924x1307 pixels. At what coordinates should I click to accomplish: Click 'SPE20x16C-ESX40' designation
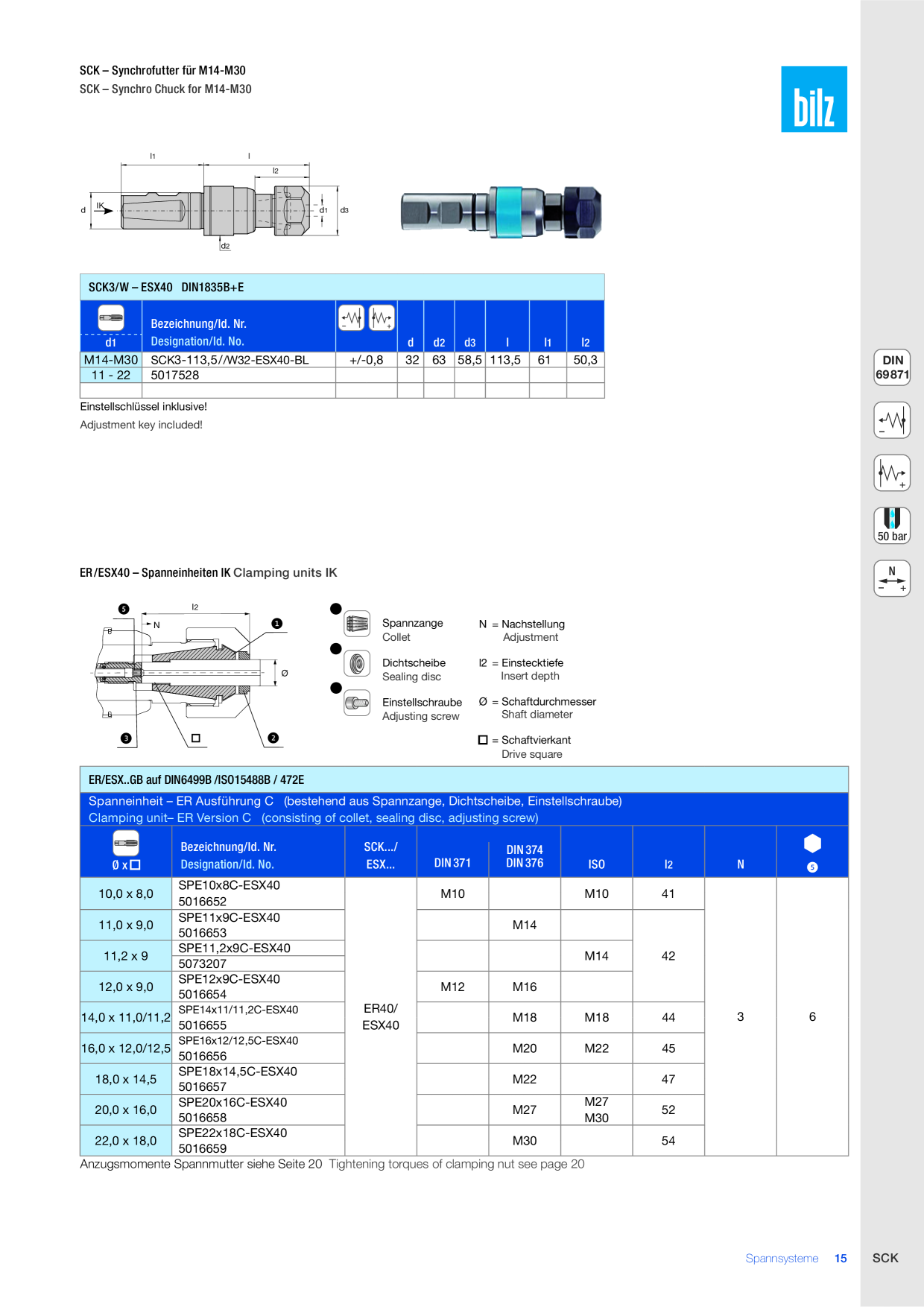pos(232,1102)
